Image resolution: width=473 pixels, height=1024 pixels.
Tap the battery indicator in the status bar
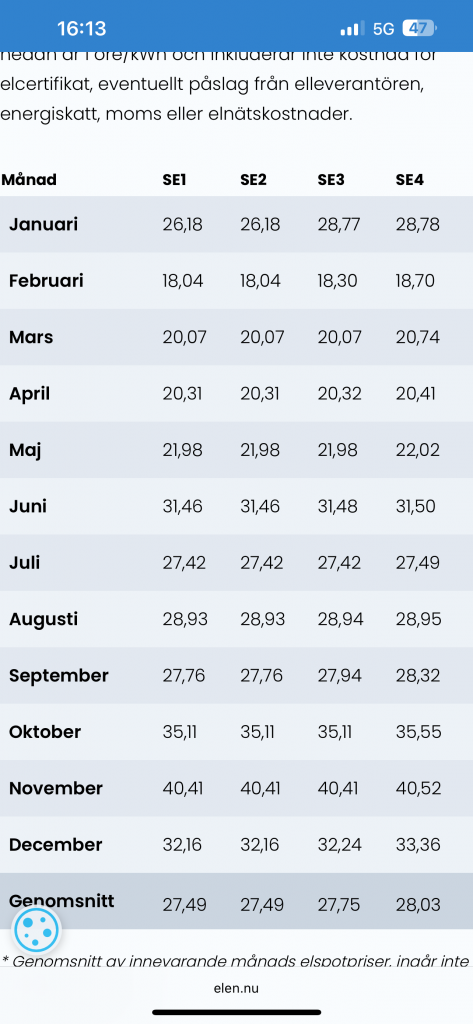click(x=420, y=29)
